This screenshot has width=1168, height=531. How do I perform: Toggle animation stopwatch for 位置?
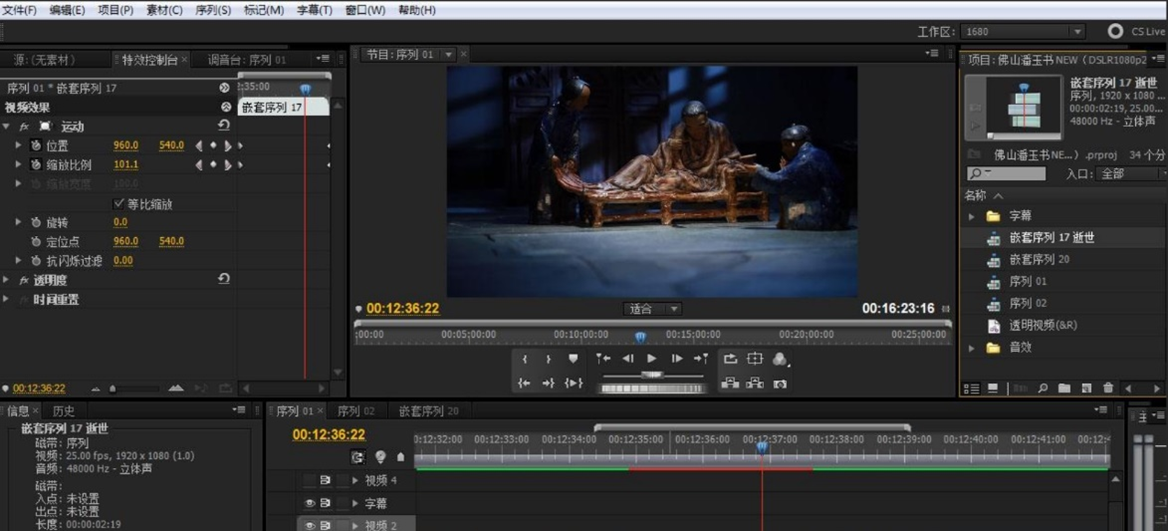pos(36,145)
